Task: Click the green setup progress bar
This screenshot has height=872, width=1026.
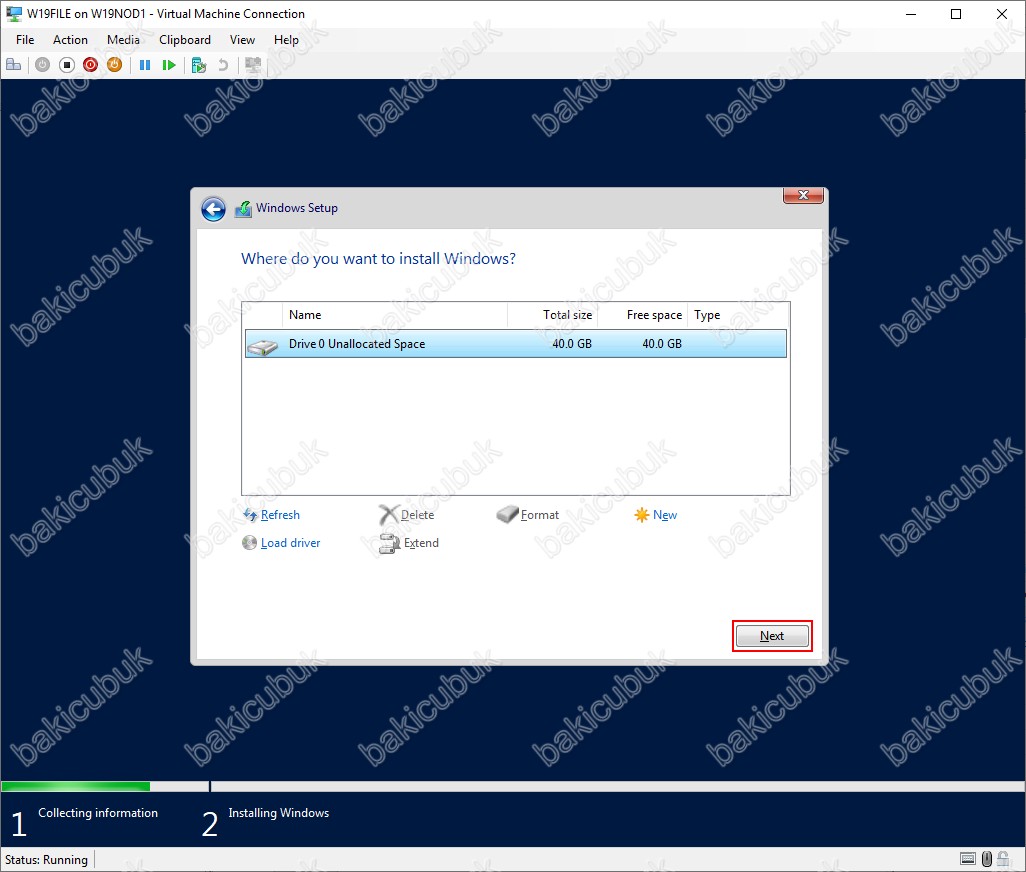Action: 76,786
